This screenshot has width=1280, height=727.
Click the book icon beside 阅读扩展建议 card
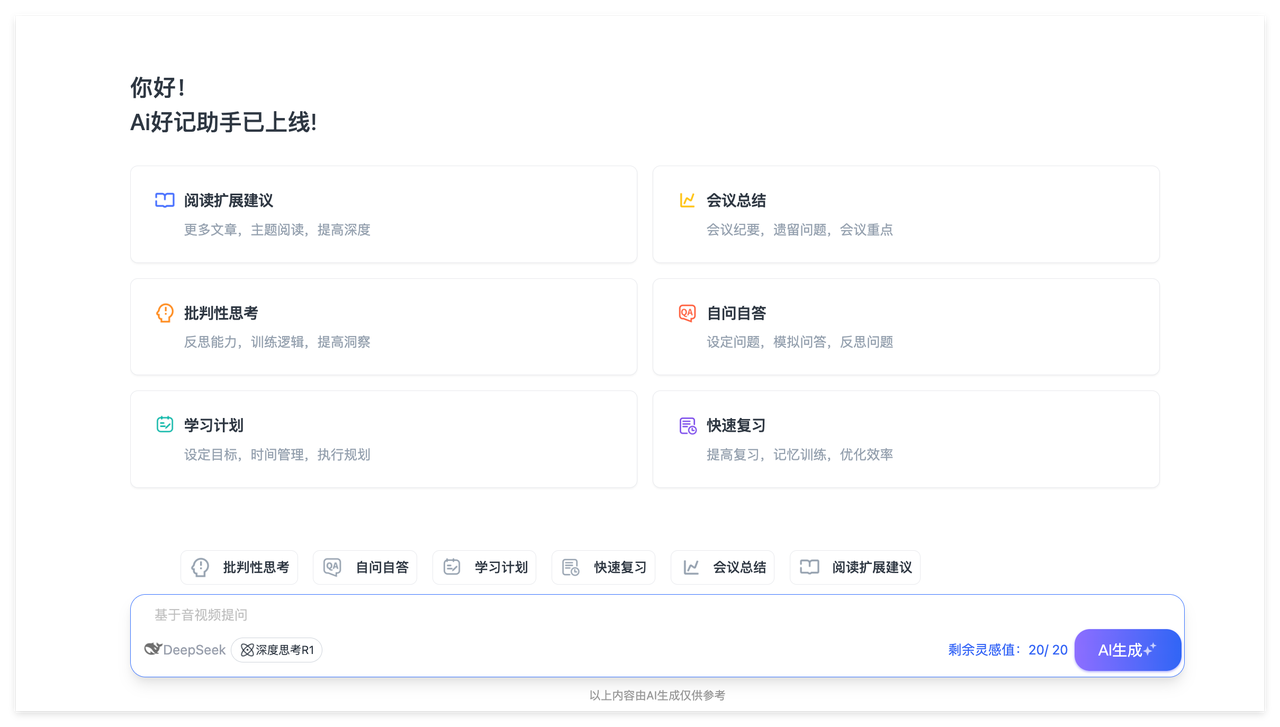pyautogui.click(x=165, y=200)
